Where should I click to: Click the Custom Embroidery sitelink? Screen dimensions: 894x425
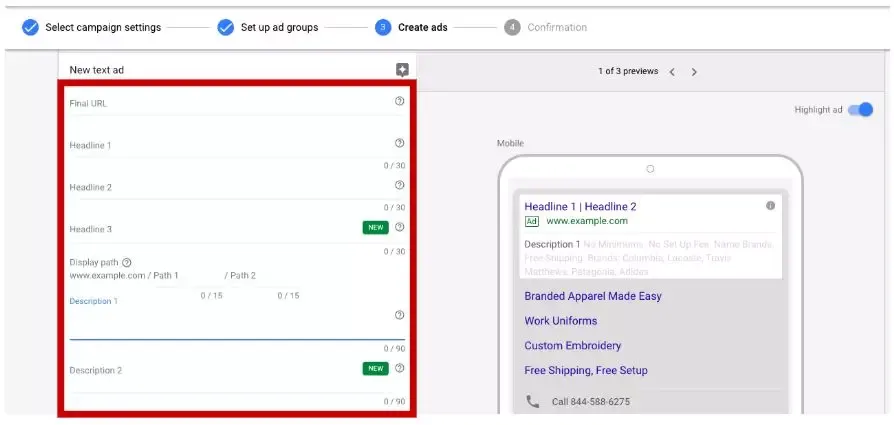572,346
